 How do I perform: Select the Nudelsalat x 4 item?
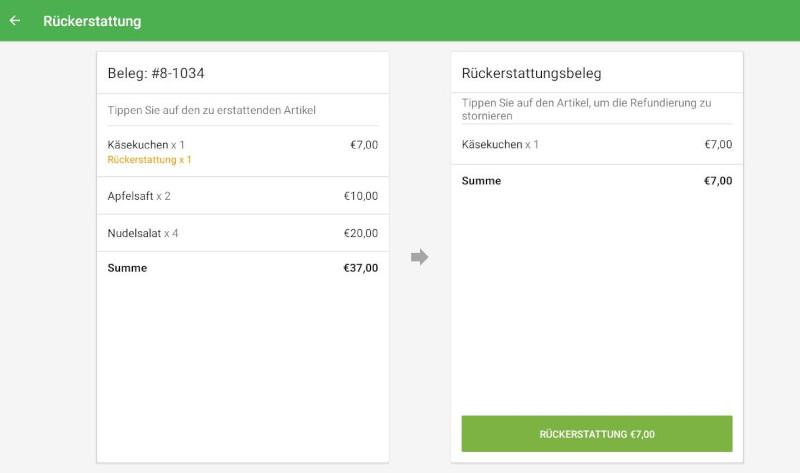243,233
